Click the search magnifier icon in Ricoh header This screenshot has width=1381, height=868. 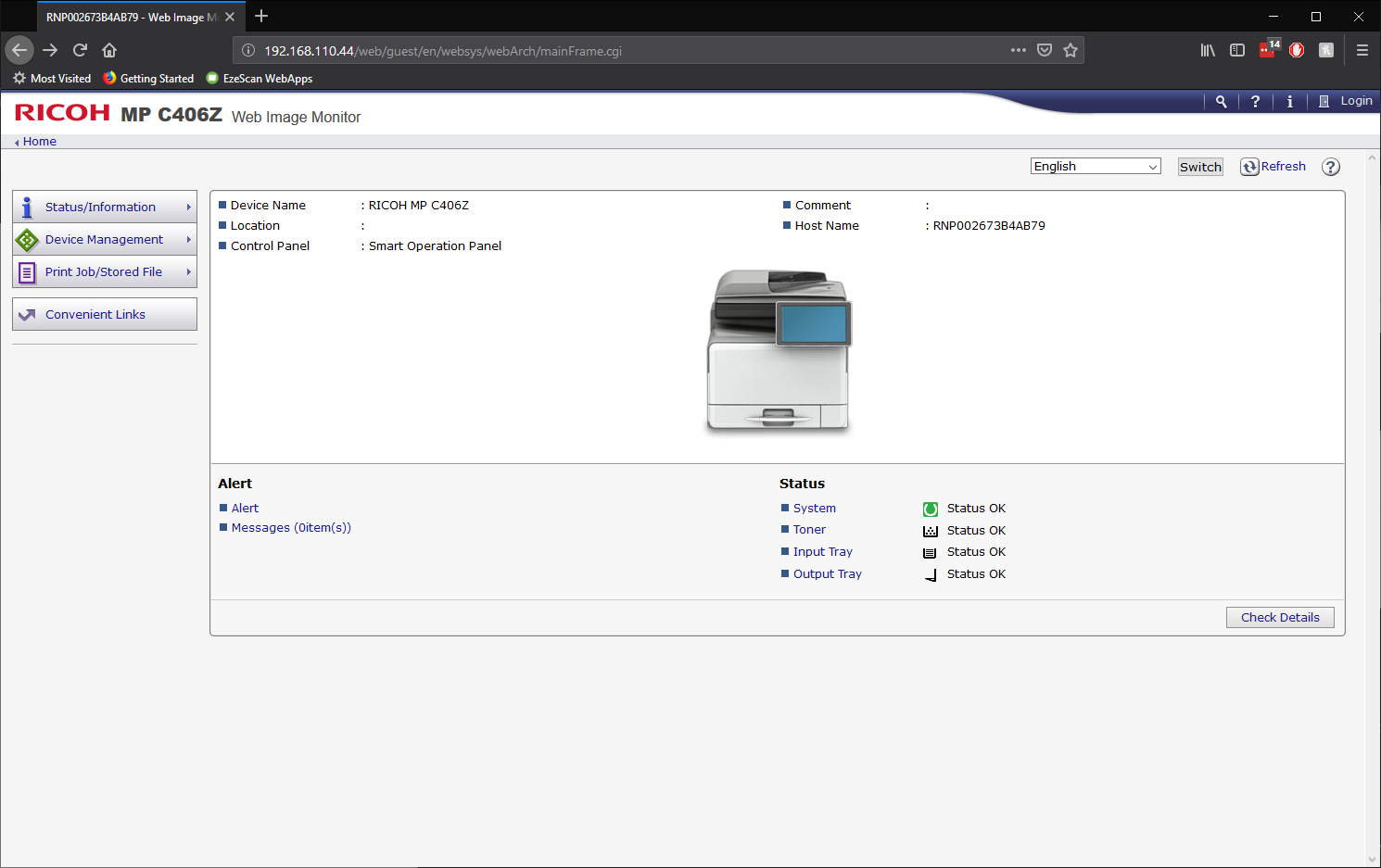pyautogui.click(x=1221, y=102)
